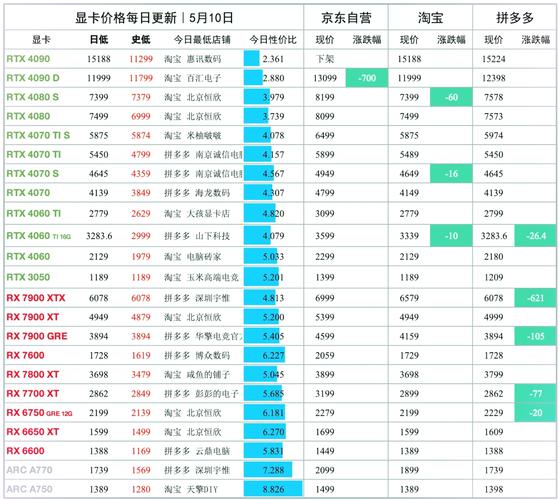
Task: Select the RTX 4060 TI row label
Action: point(34,213)
